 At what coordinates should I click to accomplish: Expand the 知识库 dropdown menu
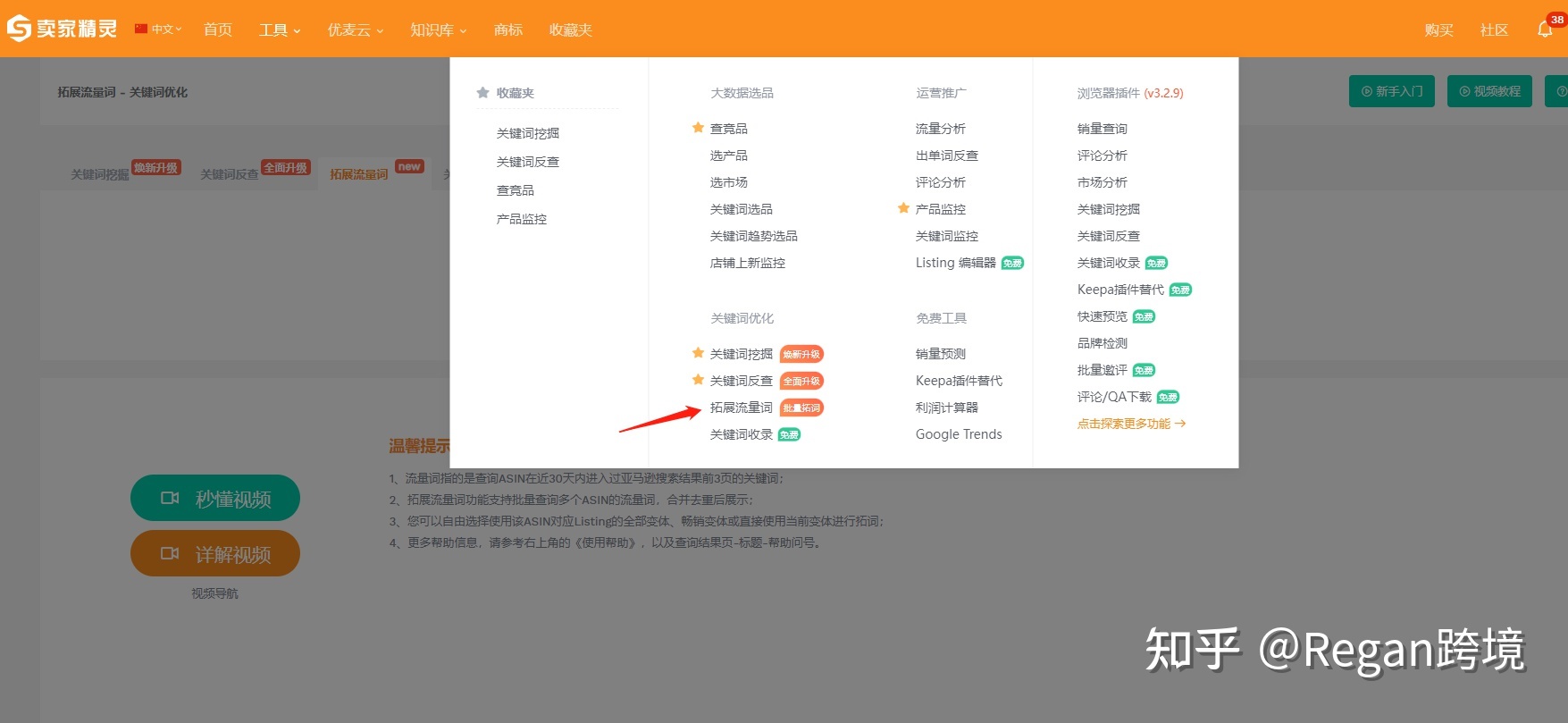tap(438, 29)
